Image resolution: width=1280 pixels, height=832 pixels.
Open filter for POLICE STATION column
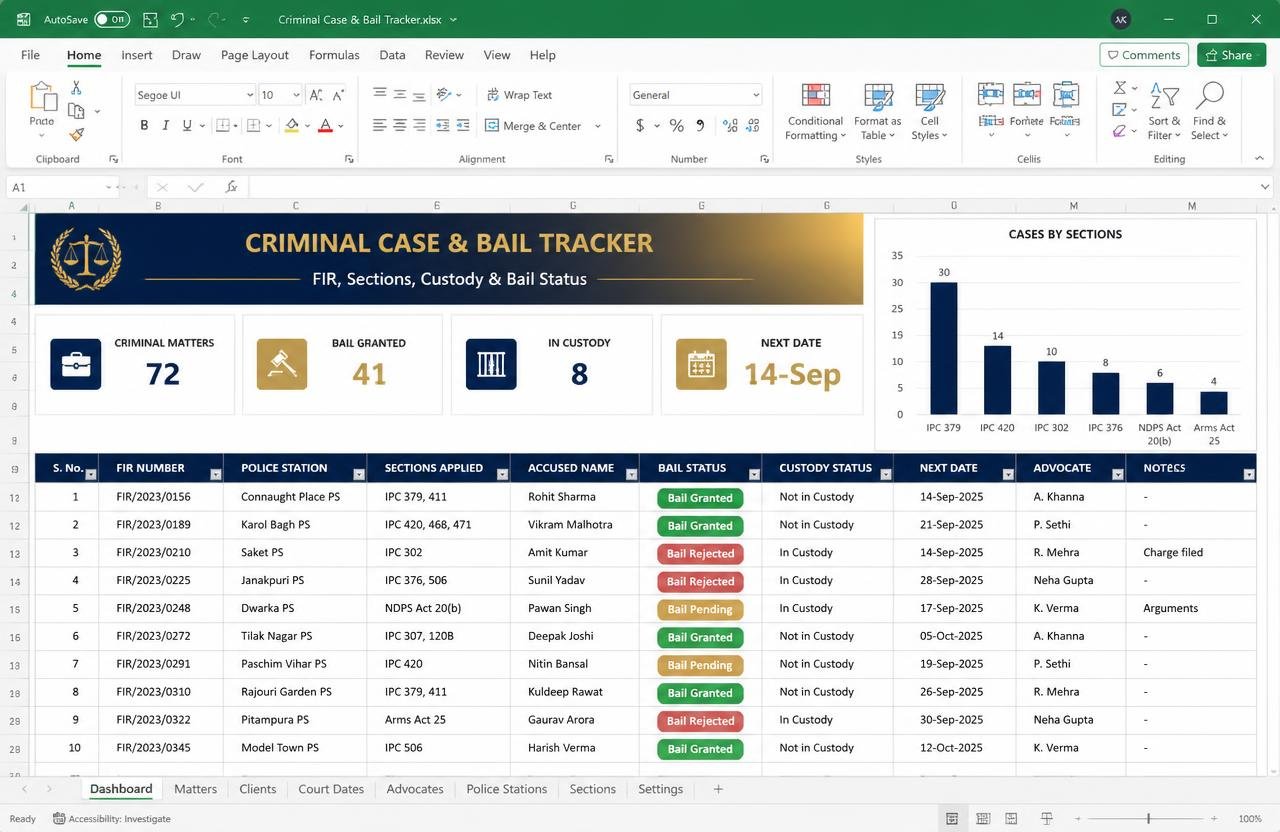[x=360, y=475]
